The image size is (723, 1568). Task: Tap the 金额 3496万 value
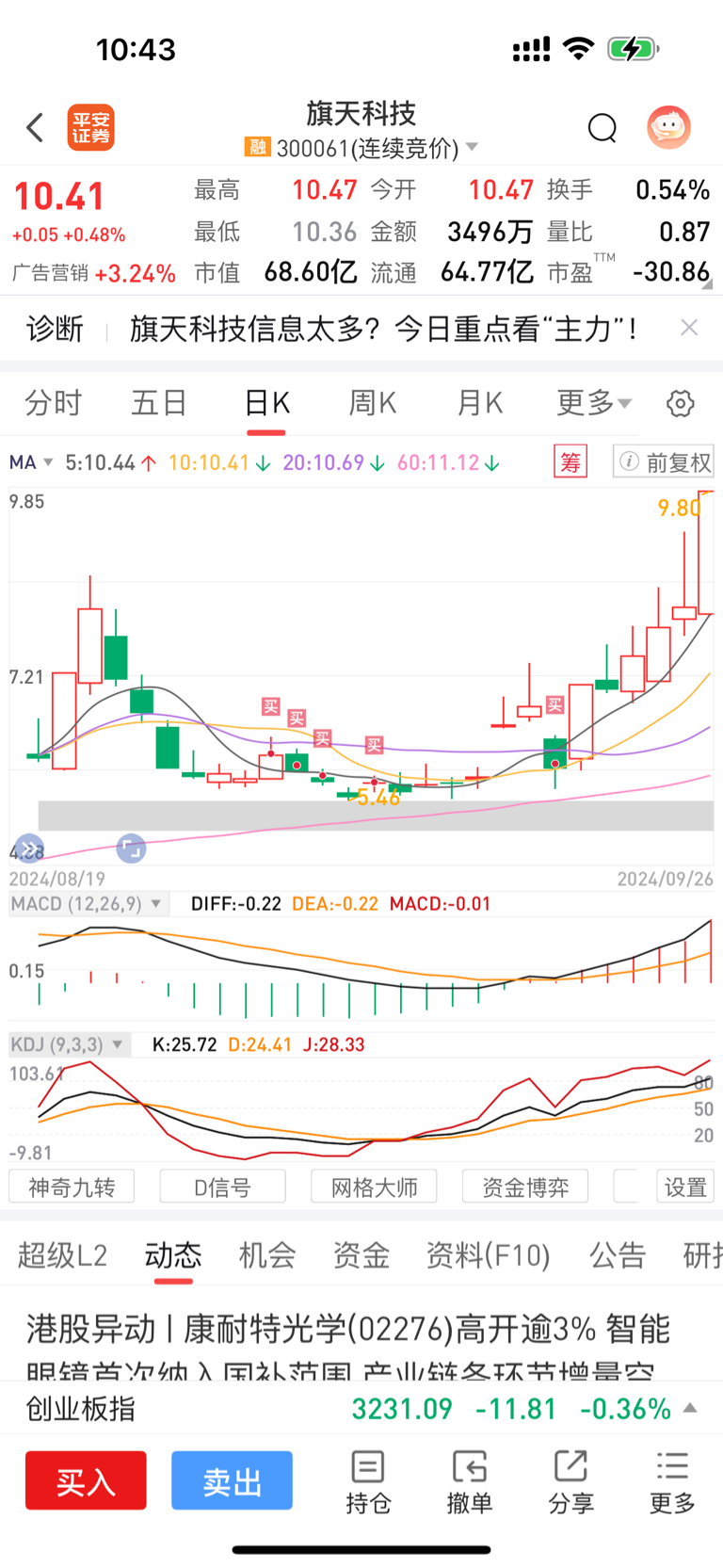click(490, 232)
